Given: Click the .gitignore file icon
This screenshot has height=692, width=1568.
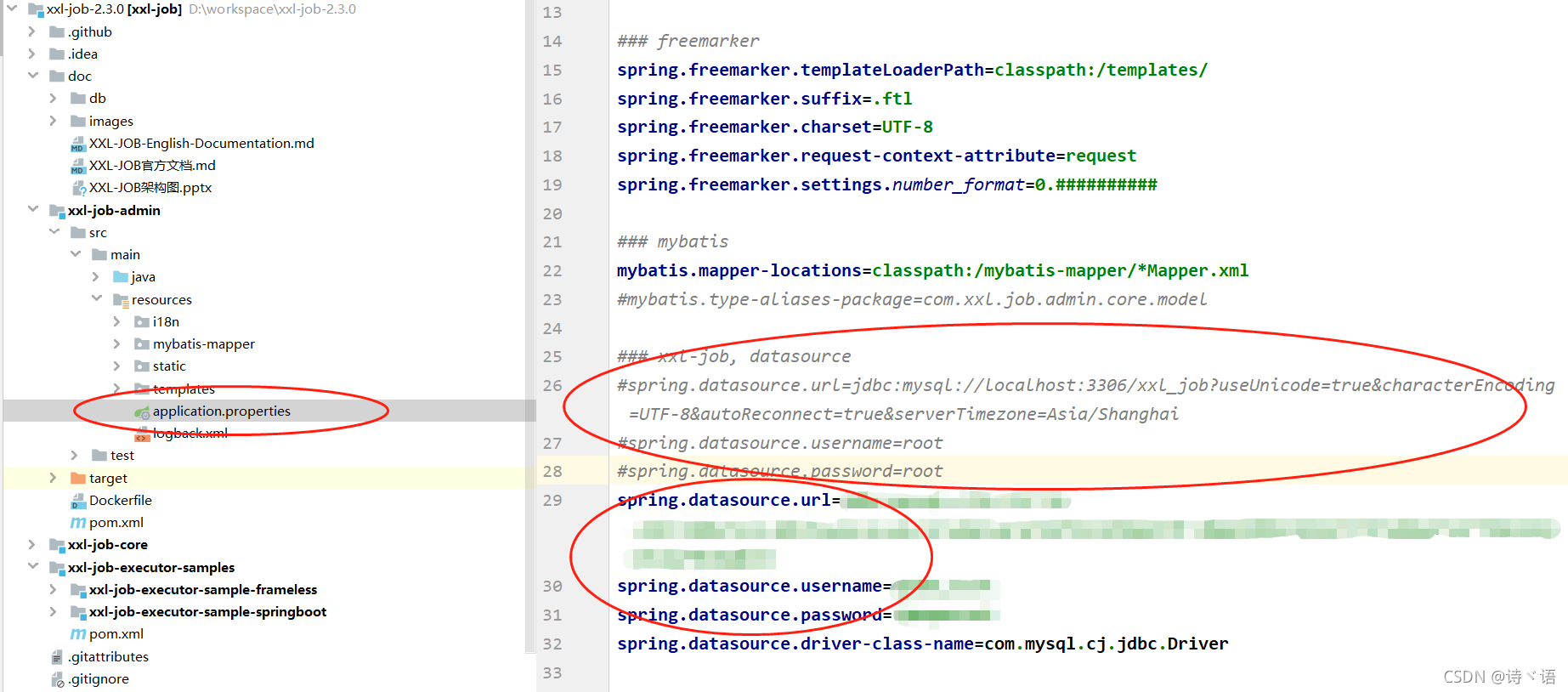Looking at the screenshot, I should tap(57, 679).
